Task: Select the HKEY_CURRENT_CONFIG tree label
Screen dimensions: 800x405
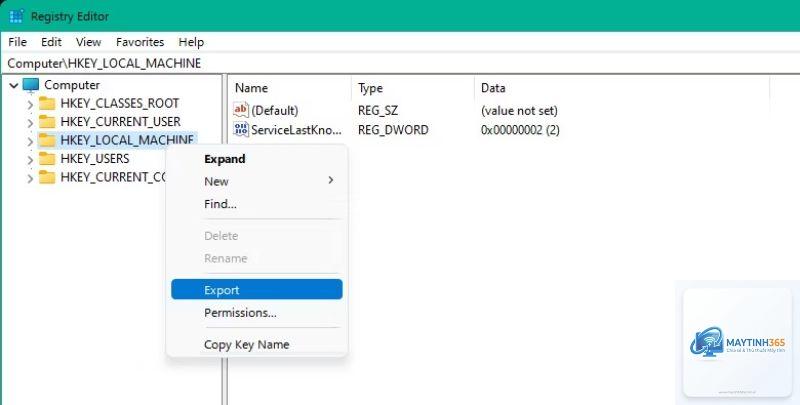Action: coord(113,177)
